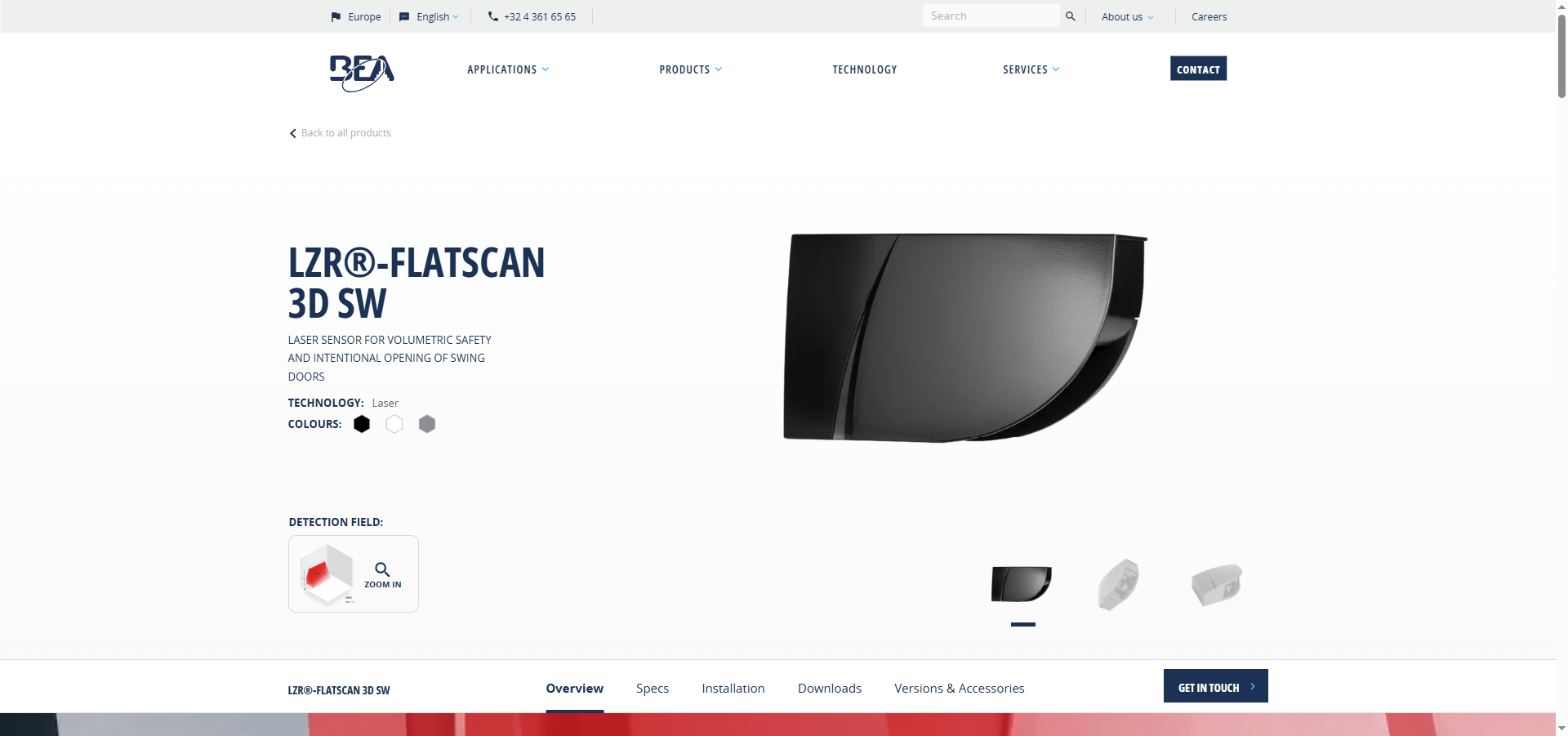Open the About us dropdown
1568x736 pixels.
coord(1127,16)
